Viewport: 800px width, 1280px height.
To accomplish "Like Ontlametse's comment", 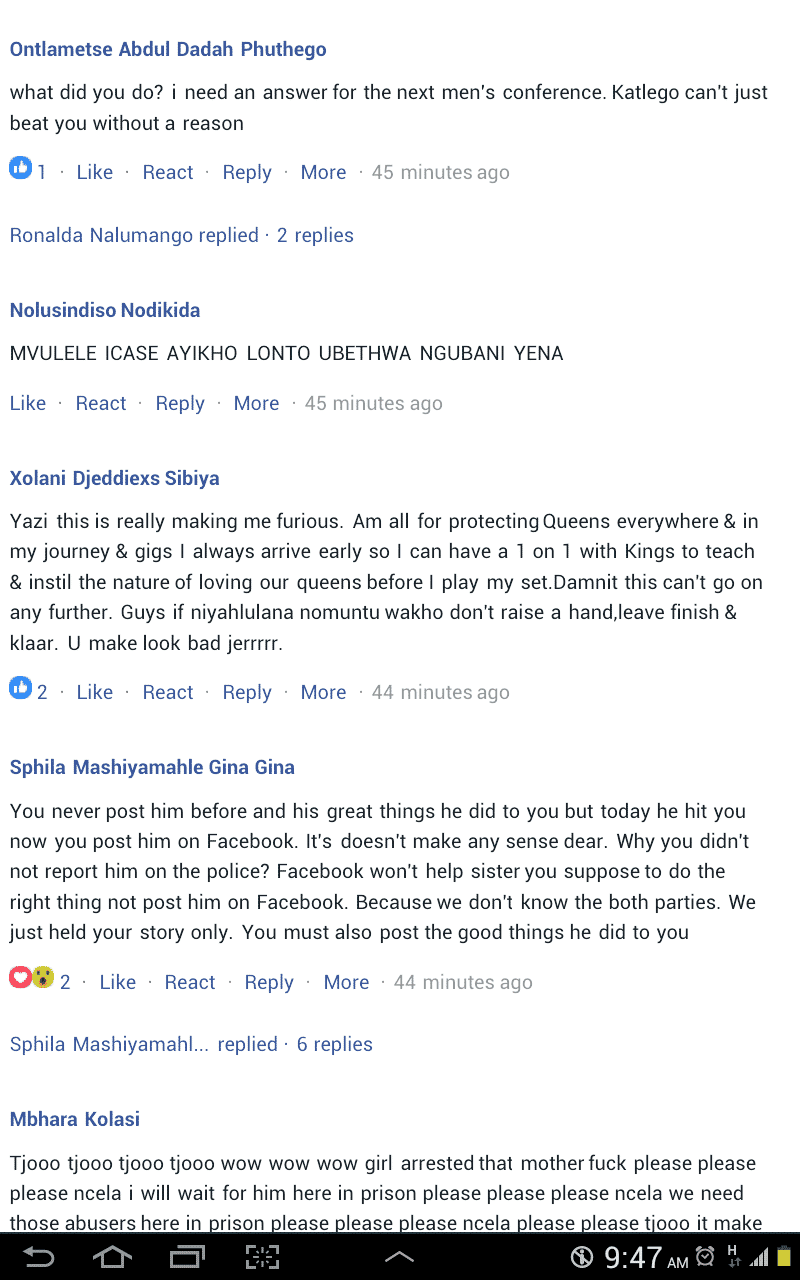I will 94,172.
